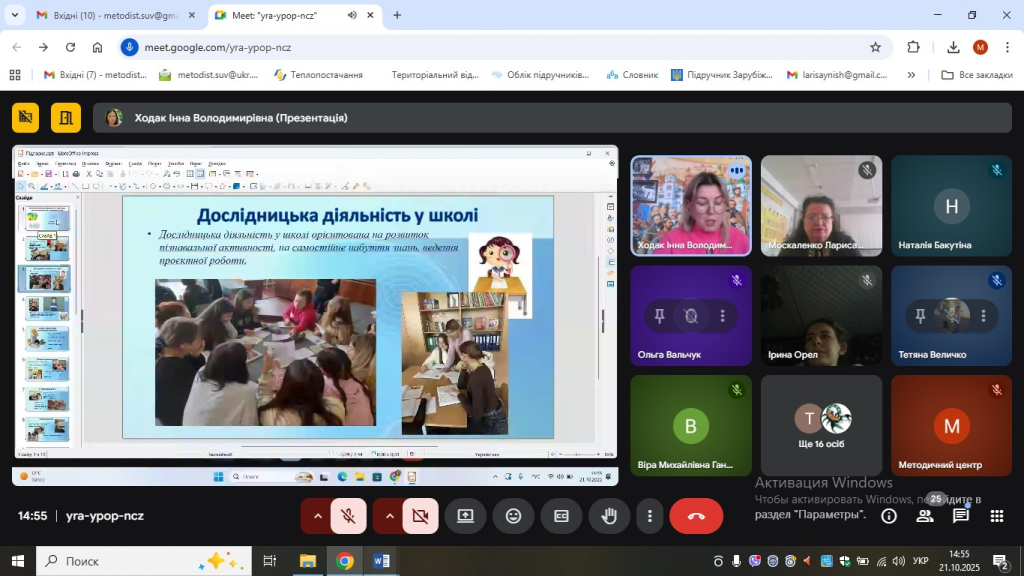Raise your hand in the meeting

[608, 516]
